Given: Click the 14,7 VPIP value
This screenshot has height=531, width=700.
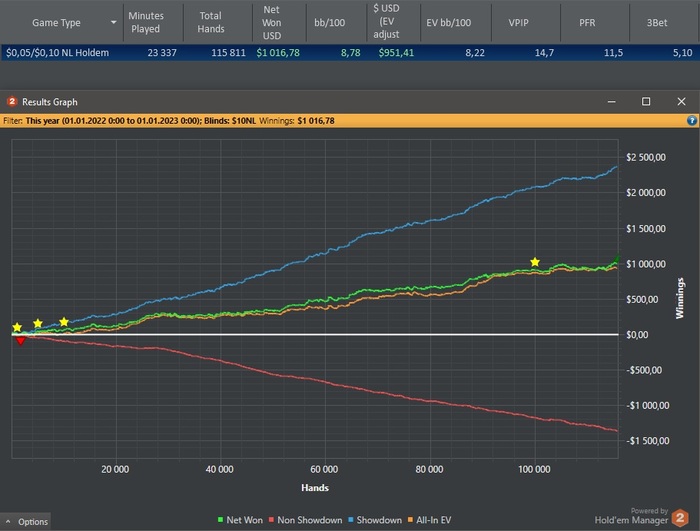Looking at the screenshot, I should click(x=544, y=53).
